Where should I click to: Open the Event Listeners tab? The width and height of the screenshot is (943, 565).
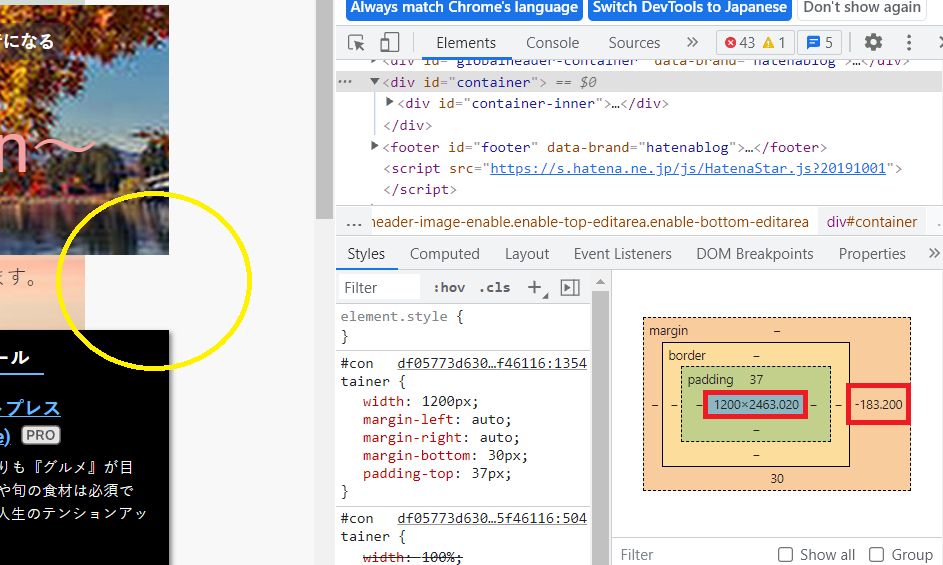click(x=622, y=254)
